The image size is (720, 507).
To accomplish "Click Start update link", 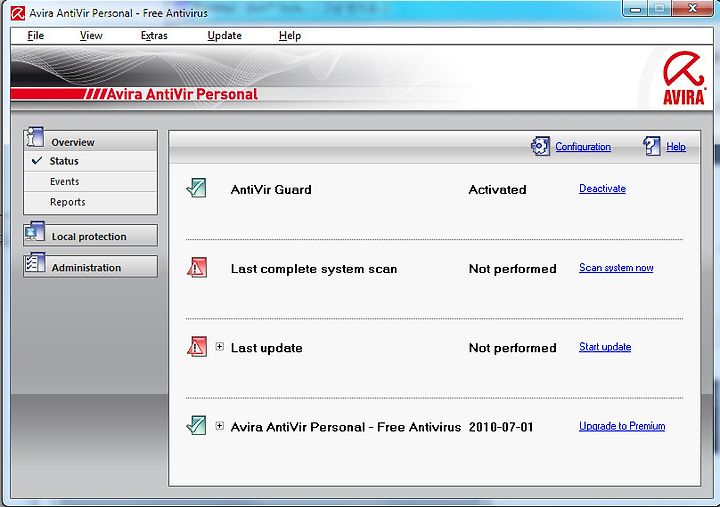I will pos(605,347).
